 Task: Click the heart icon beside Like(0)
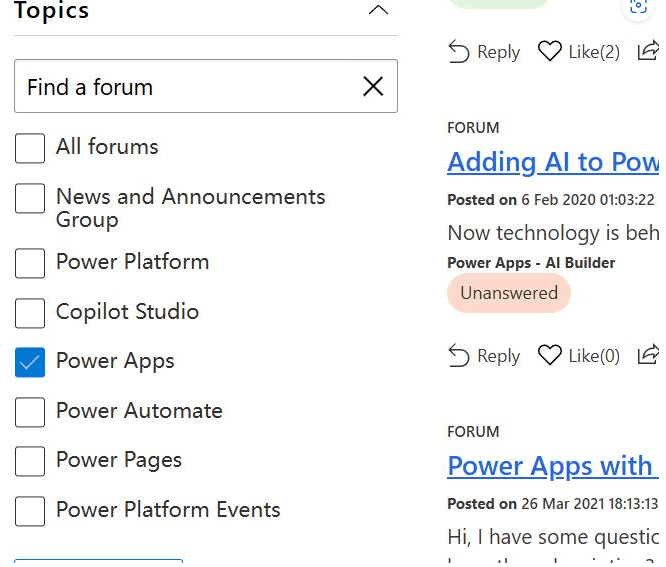tap(550, 355)
